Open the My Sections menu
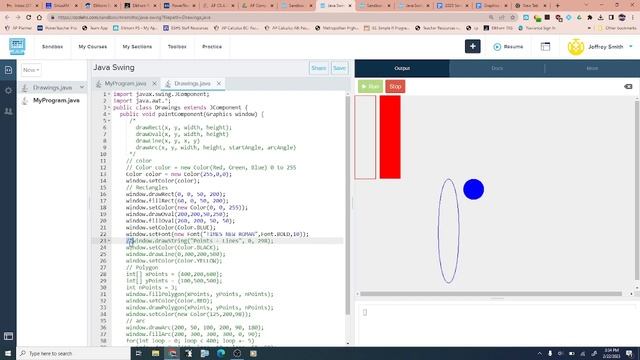 (137, 47)
